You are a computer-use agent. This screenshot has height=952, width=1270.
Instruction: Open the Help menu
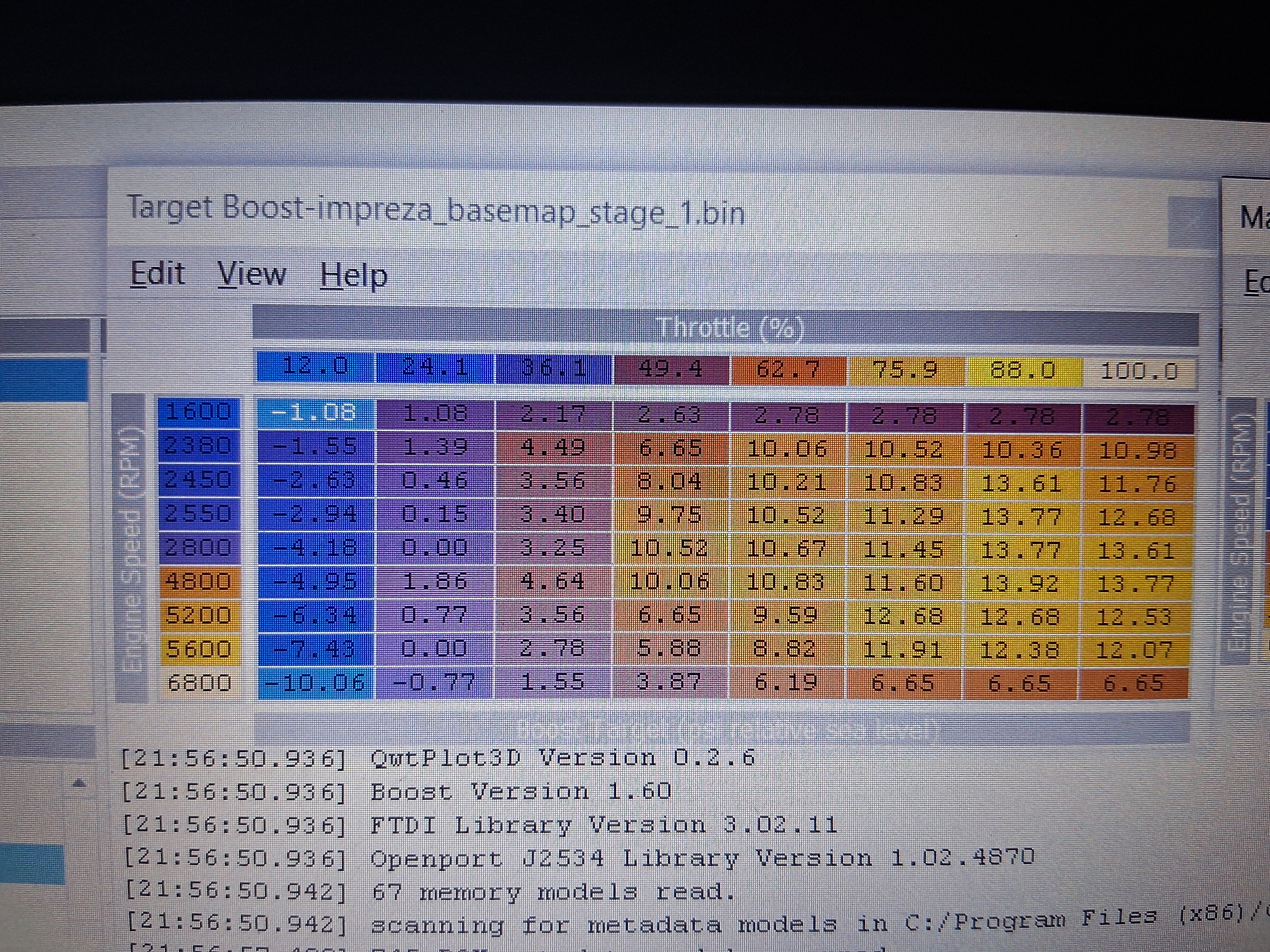coord(353,276)
